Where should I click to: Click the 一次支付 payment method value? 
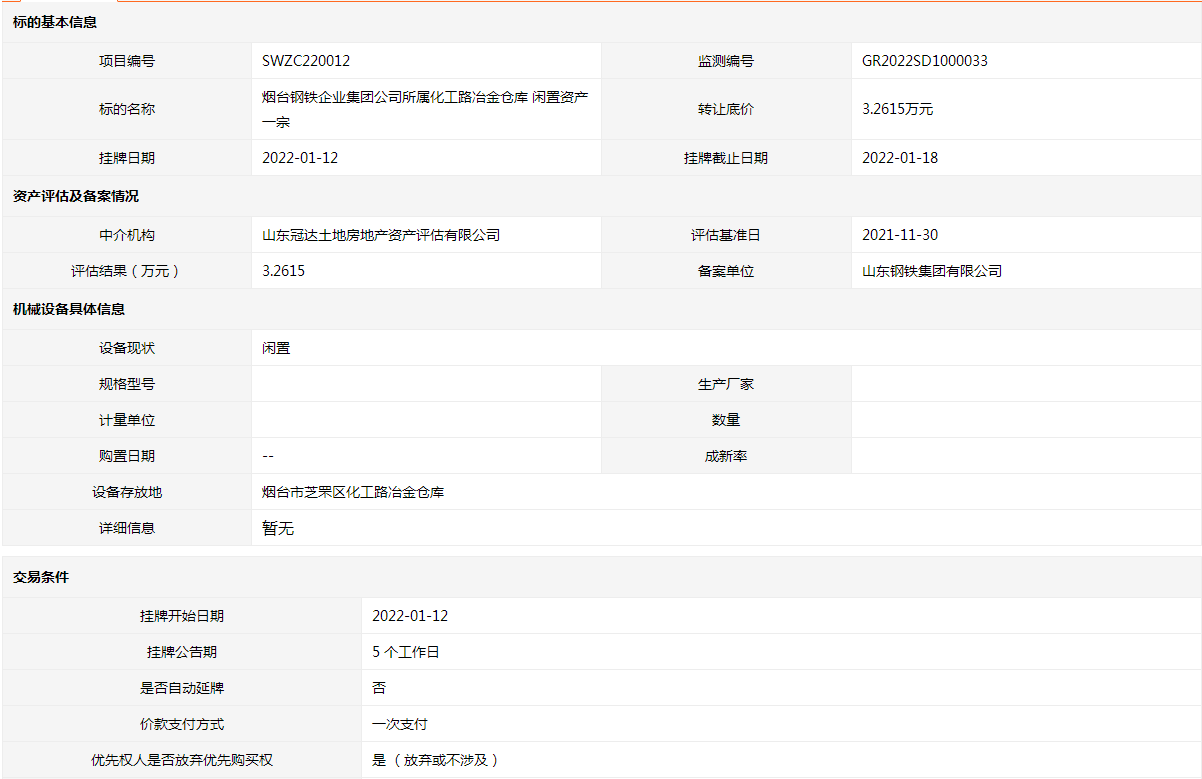400,724
